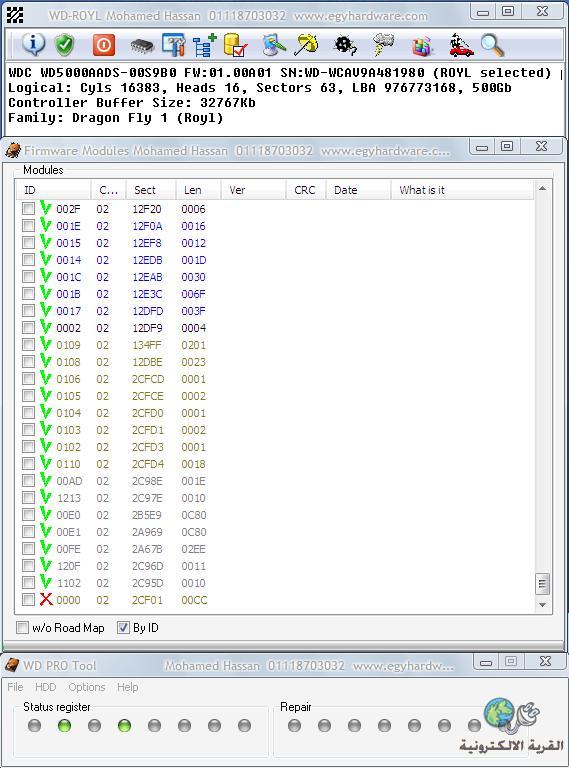
Task: Maximize the Firmware Modules window
Action: (x=507, y=146)
